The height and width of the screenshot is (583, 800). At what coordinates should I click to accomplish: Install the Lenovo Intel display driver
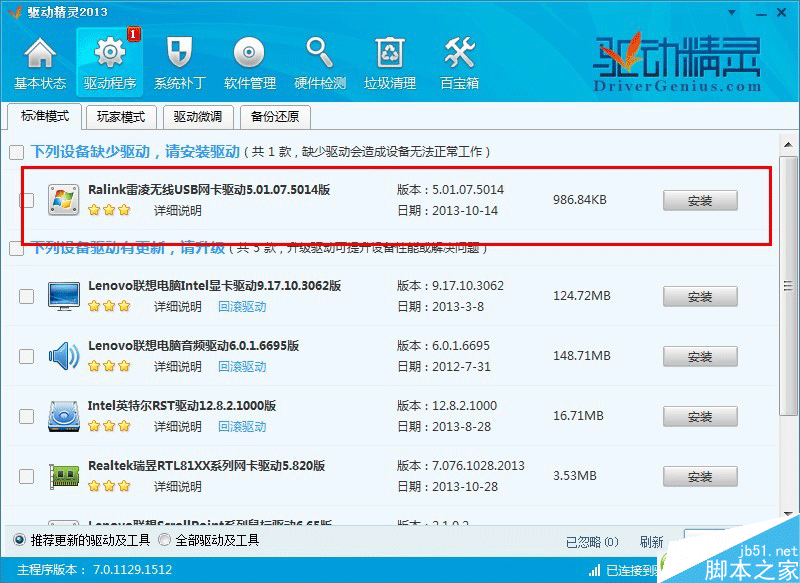point(700,296)
